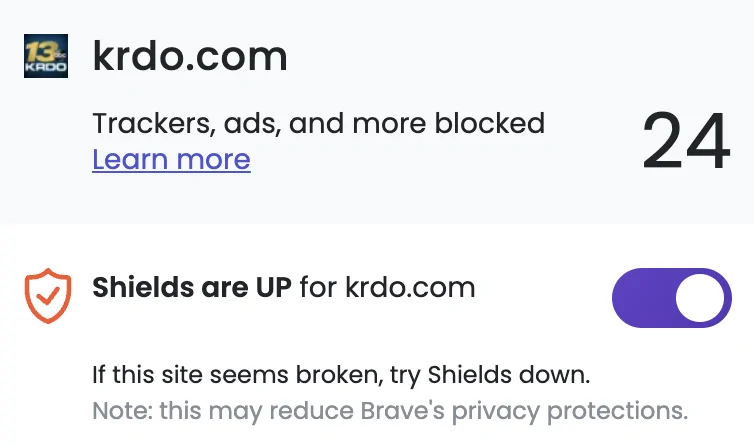Screen dimensions: 754x446
Task: Click the word "UP" in the Shields status
Action: point(270,288)
